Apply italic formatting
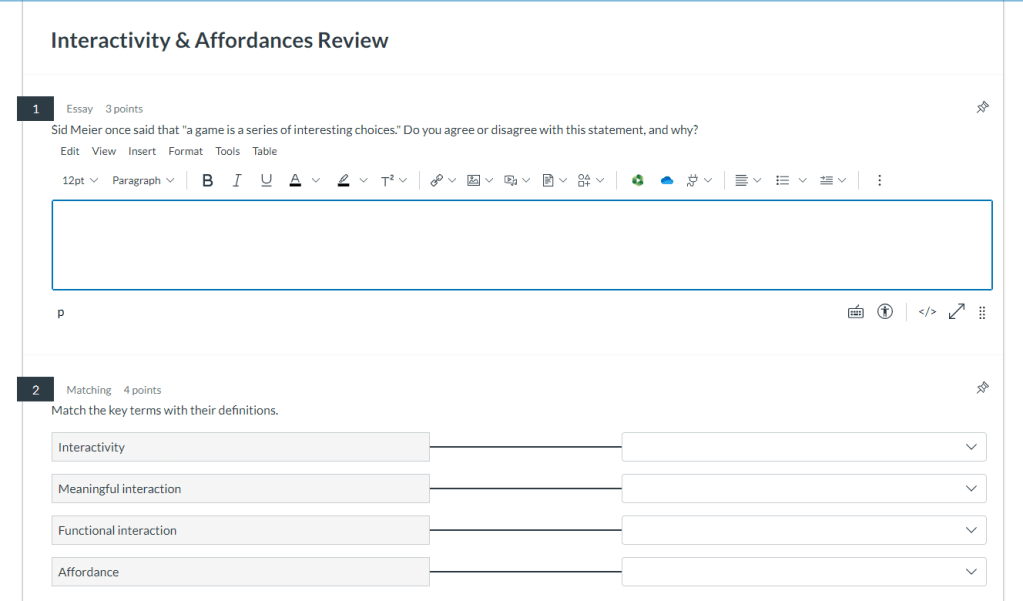Viewport: 1023px width, 601px height. tap(237, 180)
